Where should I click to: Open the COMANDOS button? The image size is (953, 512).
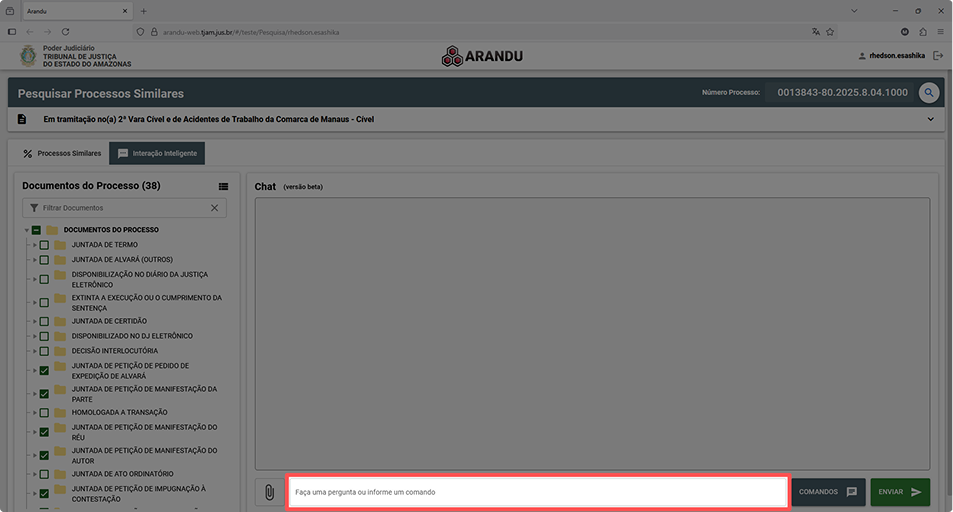coord(828,492)
